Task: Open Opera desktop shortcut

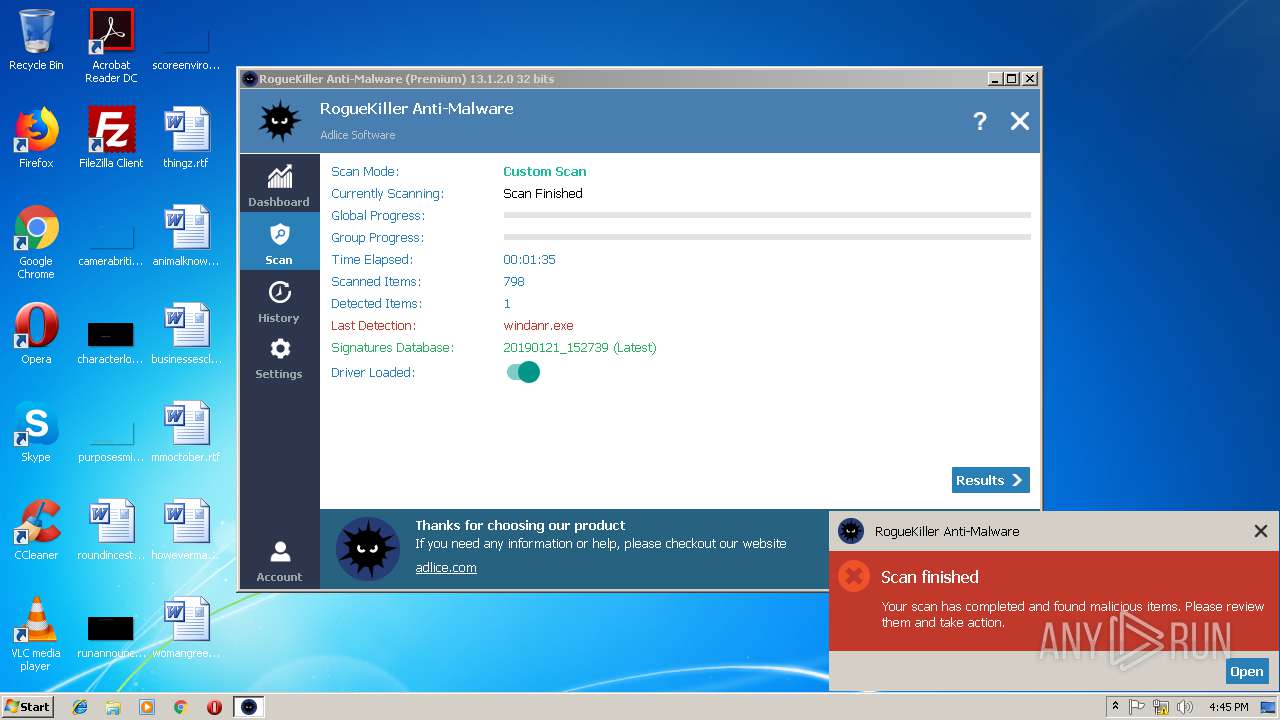Action: (36, 333)
